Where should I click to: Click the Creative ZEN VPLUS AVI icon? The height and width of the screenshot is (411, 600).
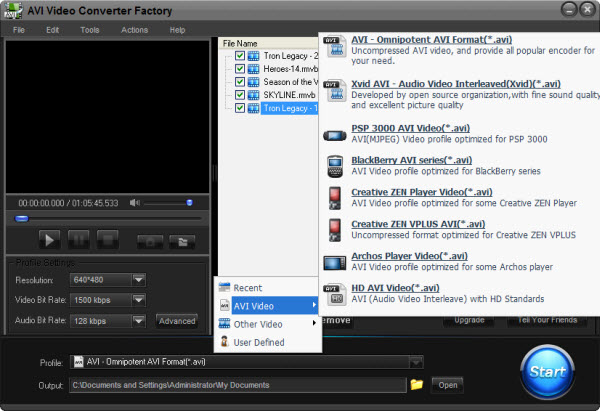(335, 230)
